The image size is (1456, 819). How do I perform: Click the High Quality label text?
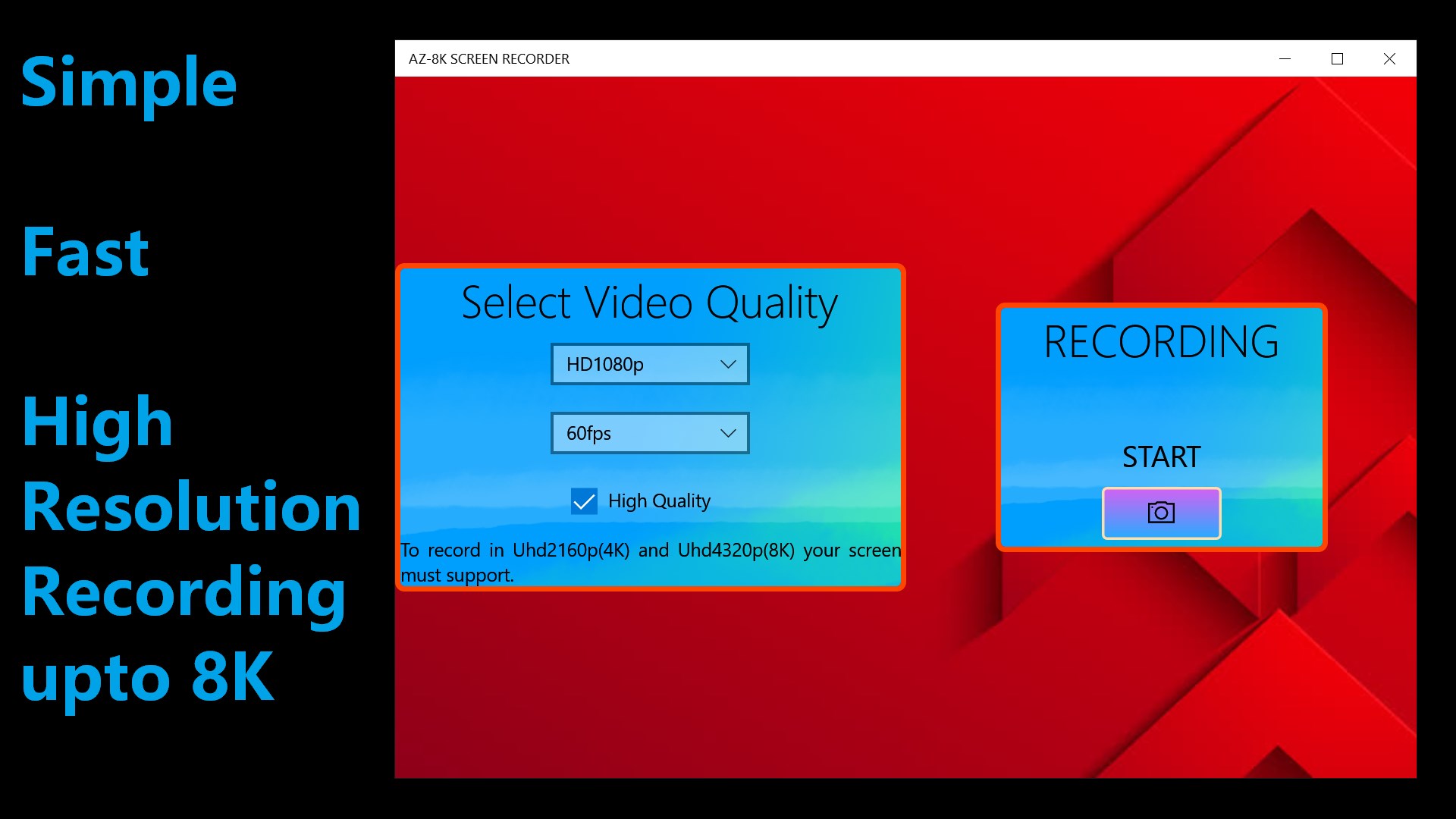tap(659, 501)
